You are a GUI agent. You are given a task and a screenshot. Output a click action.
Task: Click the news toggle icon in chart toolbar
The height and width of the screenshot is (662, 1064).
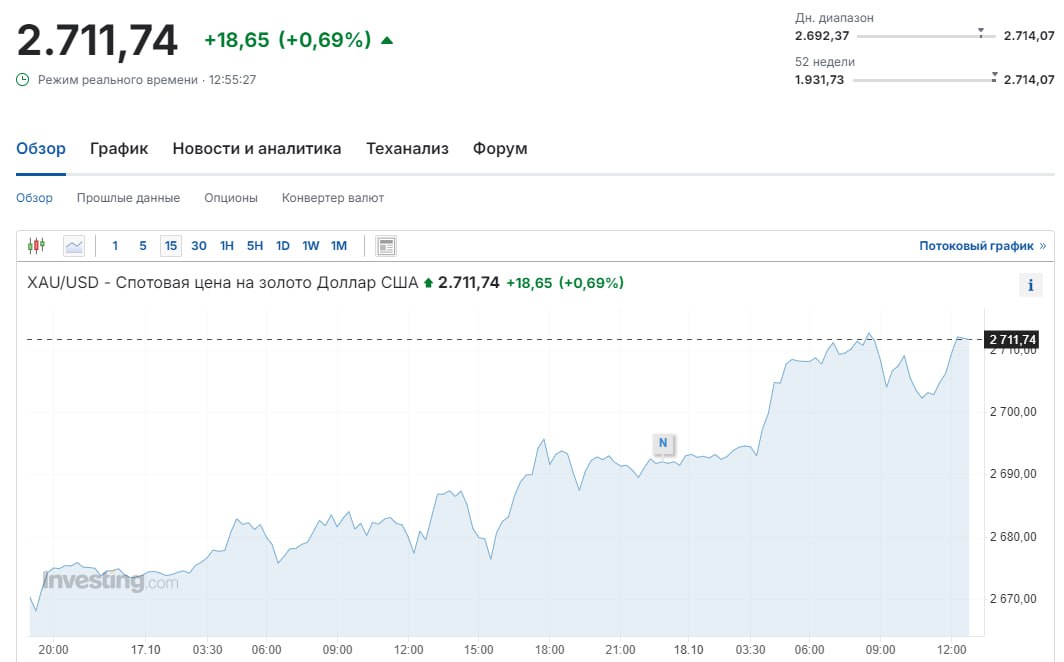(x=386, y=246)
